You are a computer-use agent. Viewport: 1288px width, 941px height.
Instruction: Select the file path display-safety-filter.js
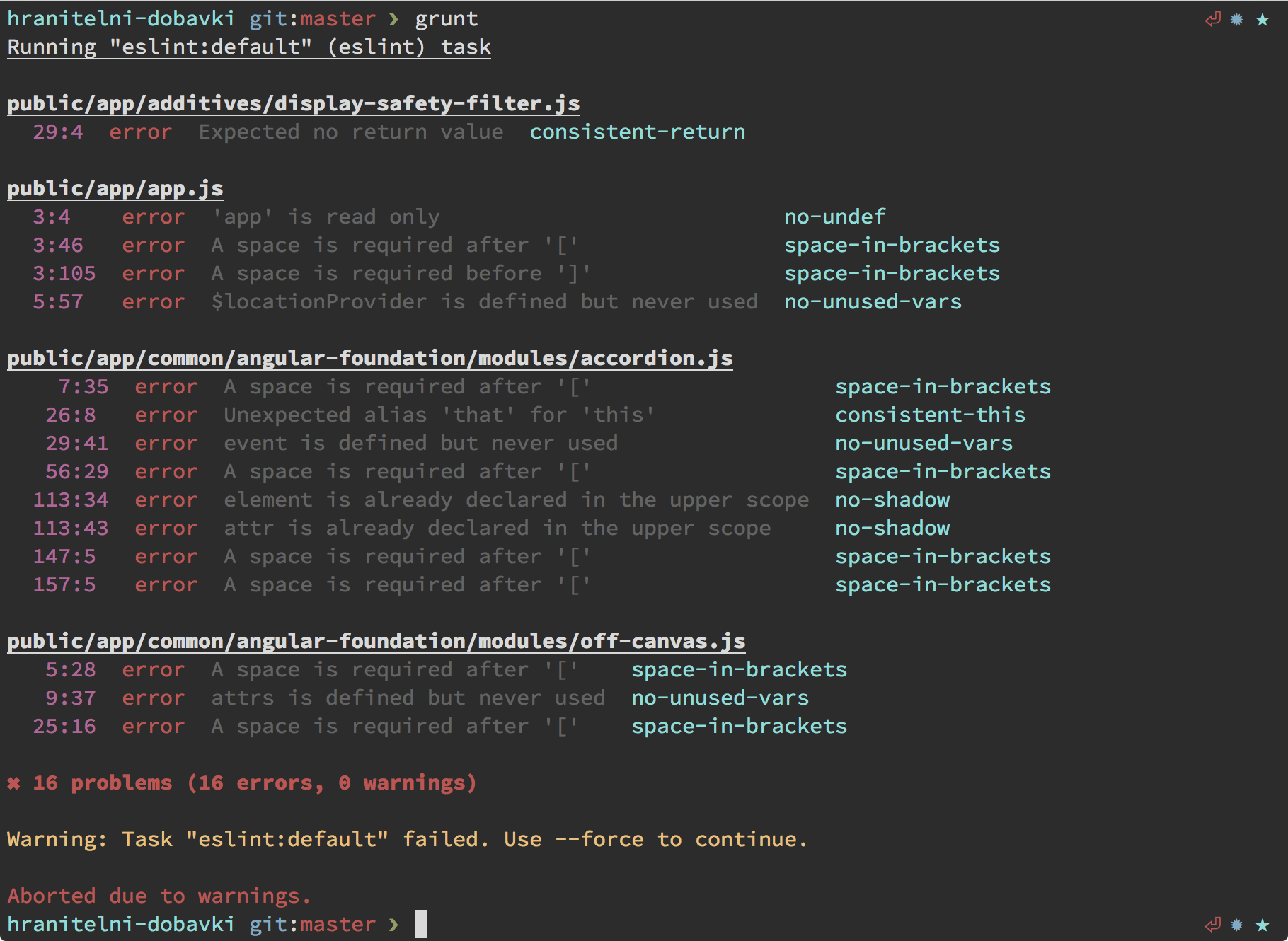point(294,104)
